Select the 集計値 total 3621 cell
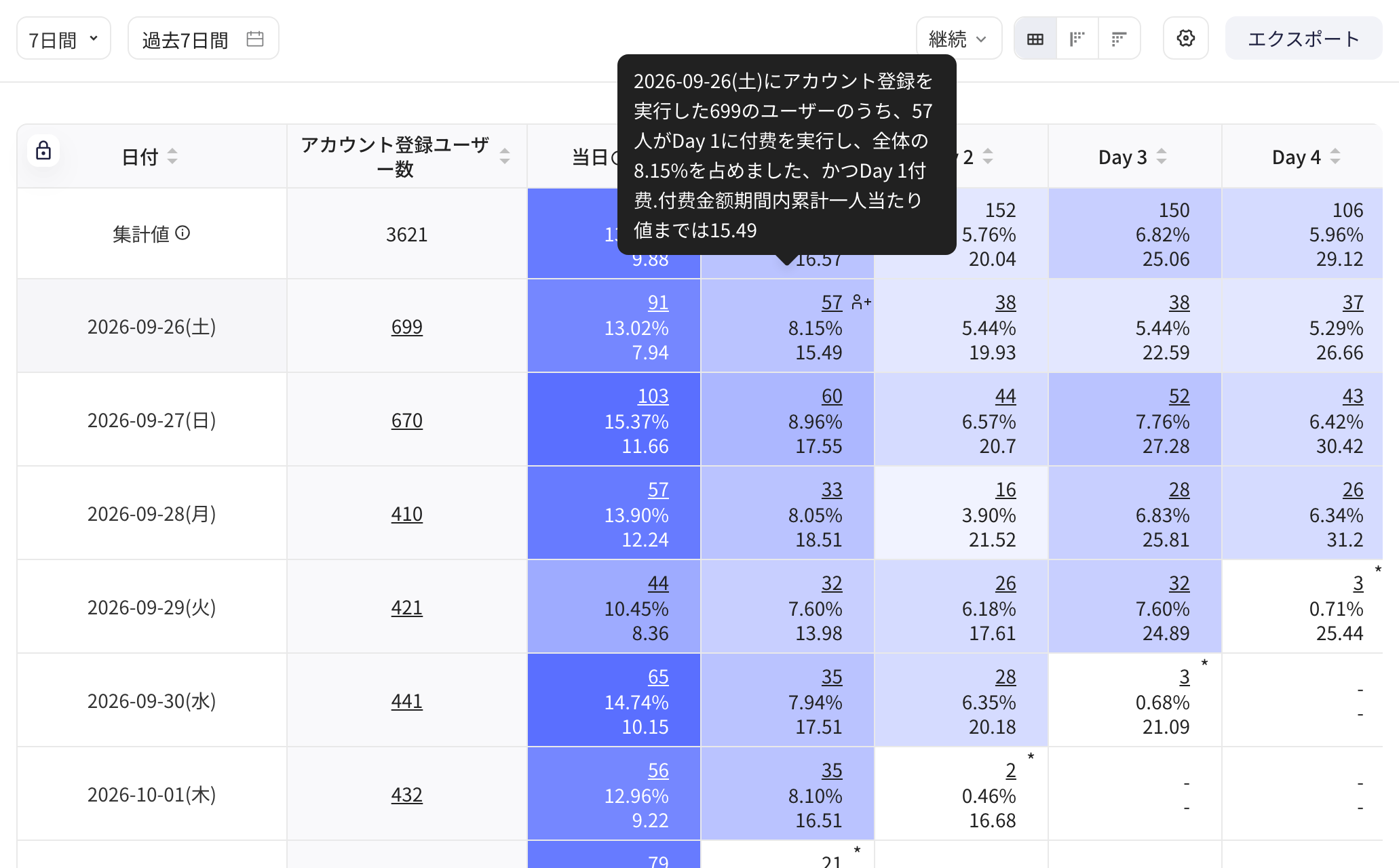 (406, 235)
